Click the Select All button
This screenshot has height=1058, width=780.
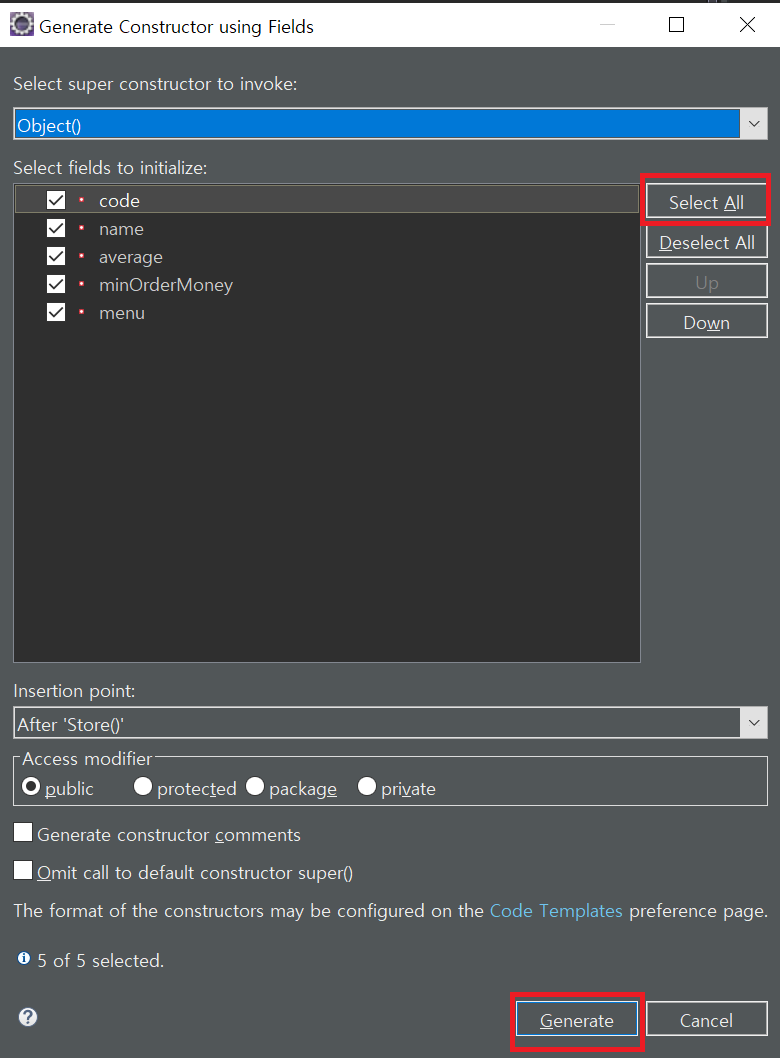(706, 202)
